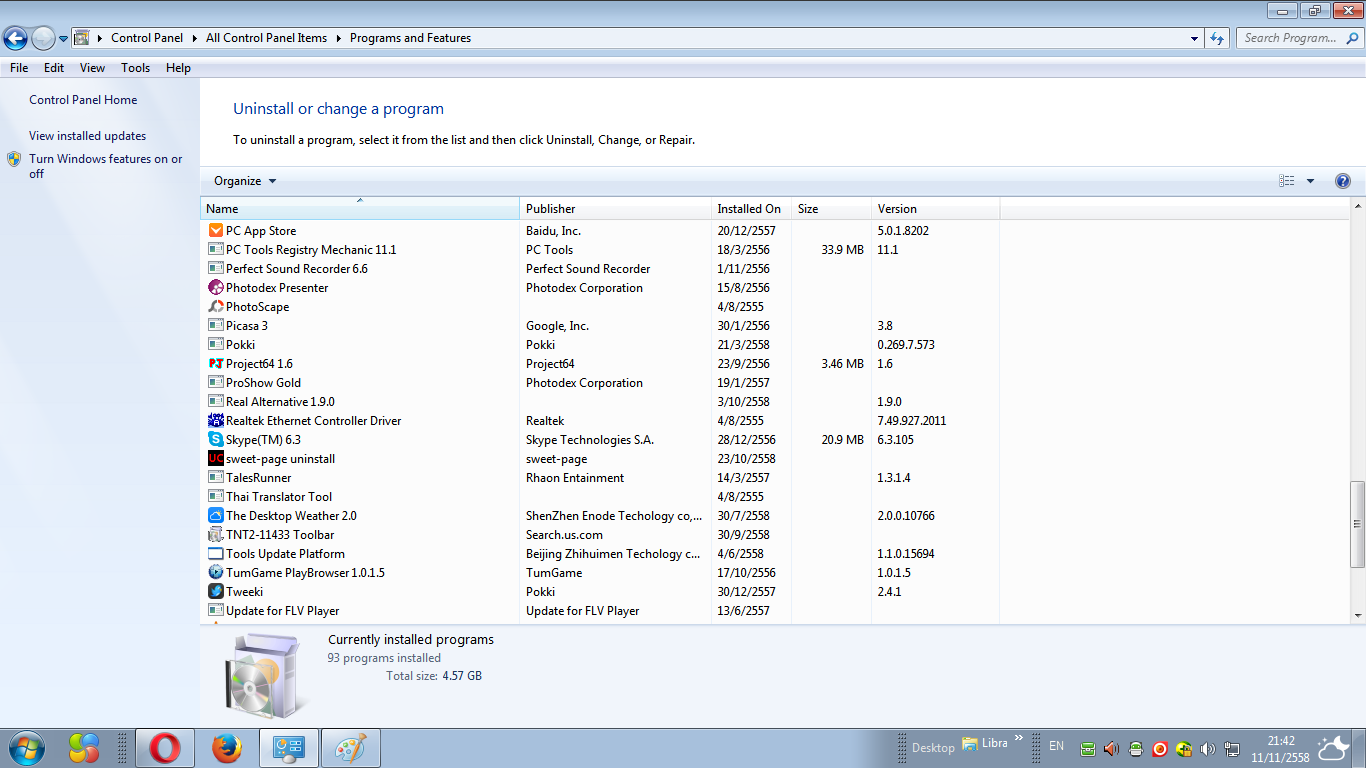The width and height of the screenshot is (1366, 768).
Task: Click the Tools Update Platform icon
Action: (x=215, y=554)
